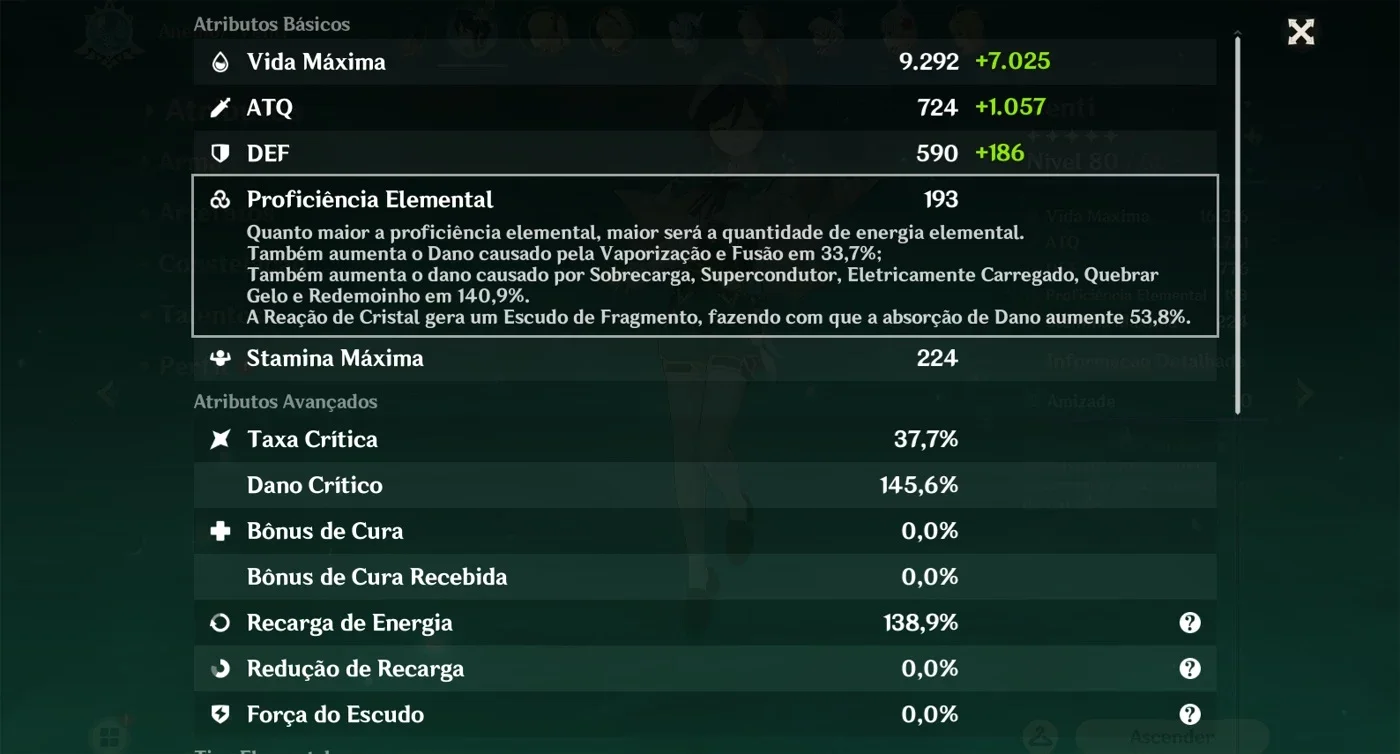Screen dimensions: 1400x754
Task: Open help for Força do Escudo
Action: pyautogui.click(x=1189, y=715)
